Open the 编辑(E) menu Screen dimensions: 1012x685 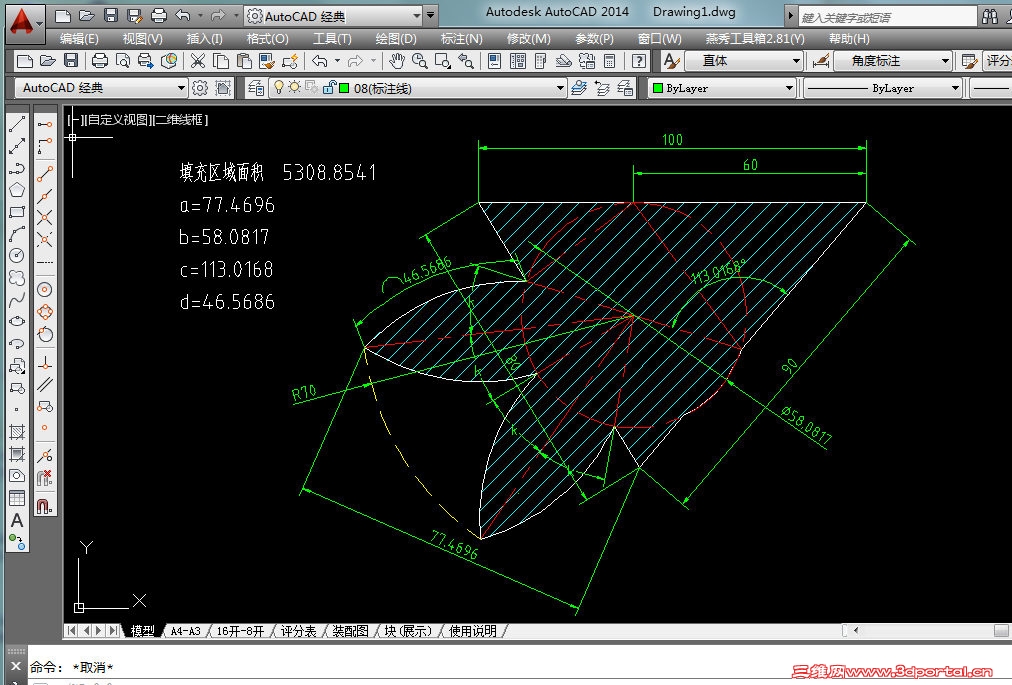[x=79, y=39]
